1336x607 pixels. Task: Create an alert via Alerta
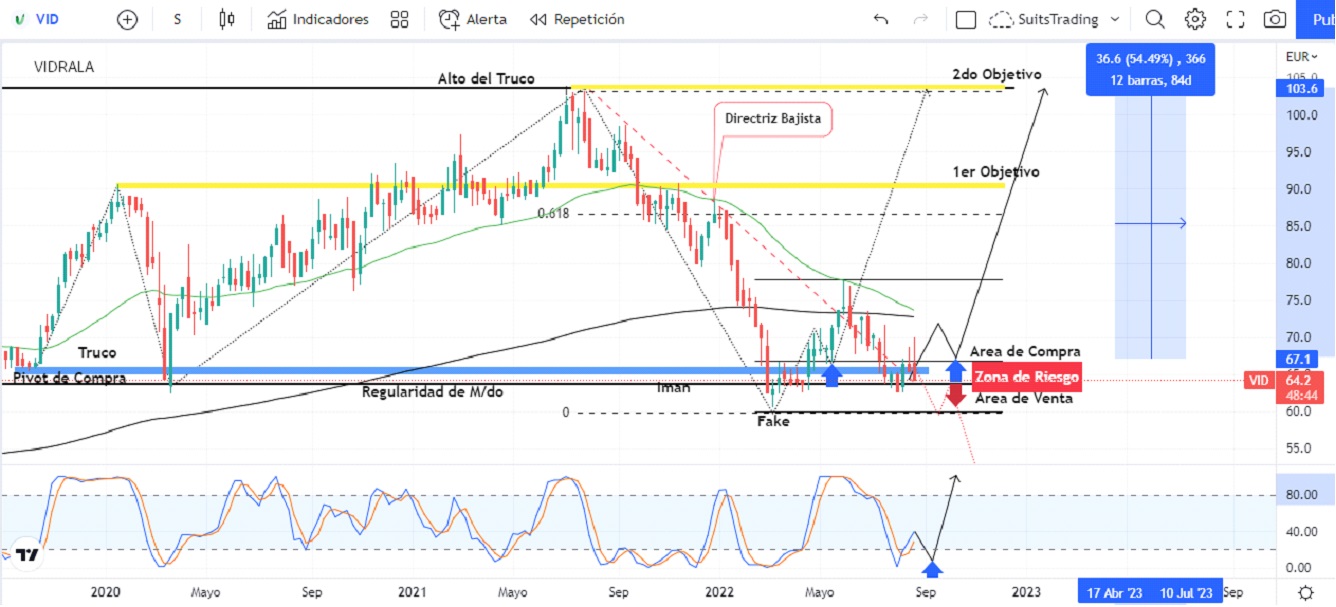click(473, 19)
